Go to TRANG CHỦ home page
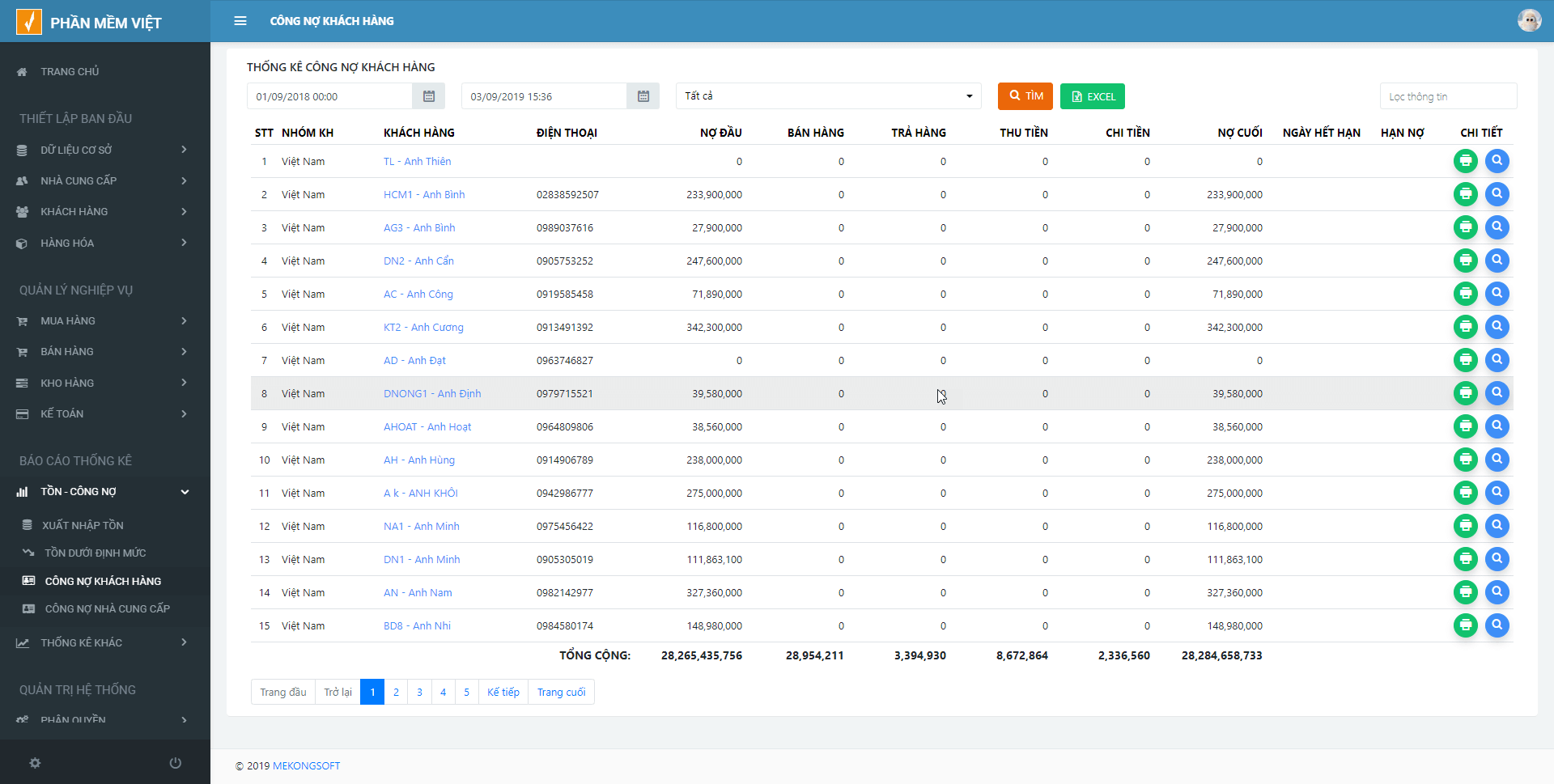Image resolution: width=1554 pixels, height=784 pixels. (x=105, y=71)
